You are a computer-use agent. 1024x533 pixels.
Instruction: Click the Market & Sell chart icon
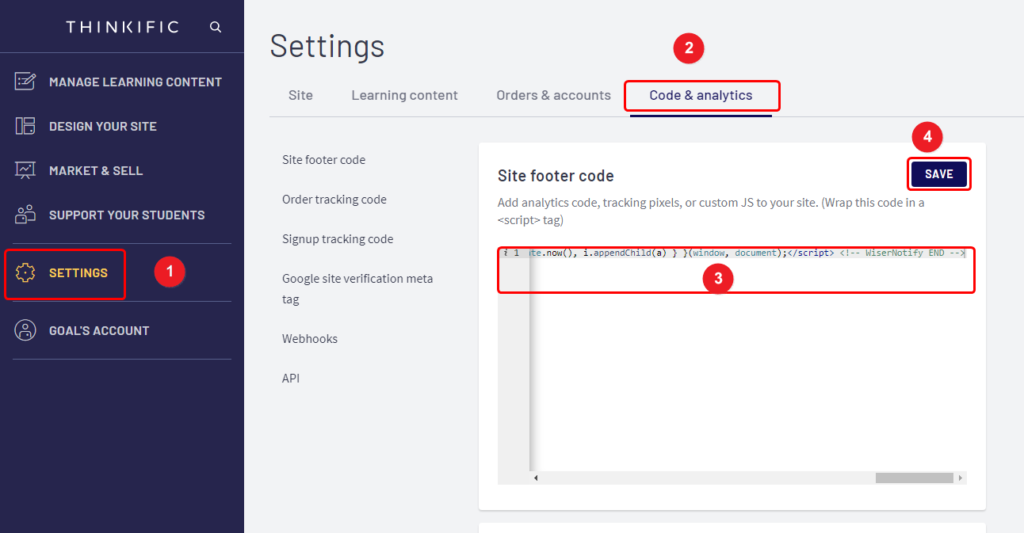point(25,170)
